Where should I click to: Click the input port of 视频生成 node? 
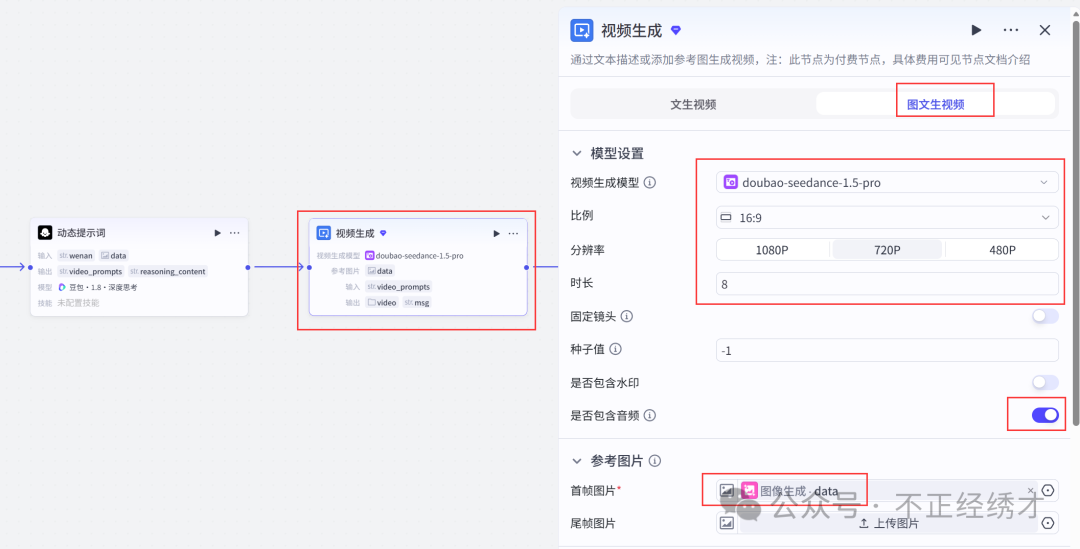tap(309, 267)
